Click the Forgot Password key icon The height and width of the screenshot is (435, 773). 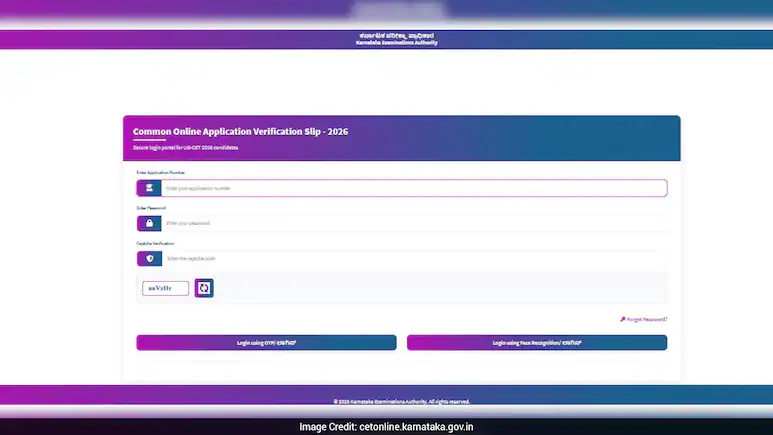[x=623, y=319]
